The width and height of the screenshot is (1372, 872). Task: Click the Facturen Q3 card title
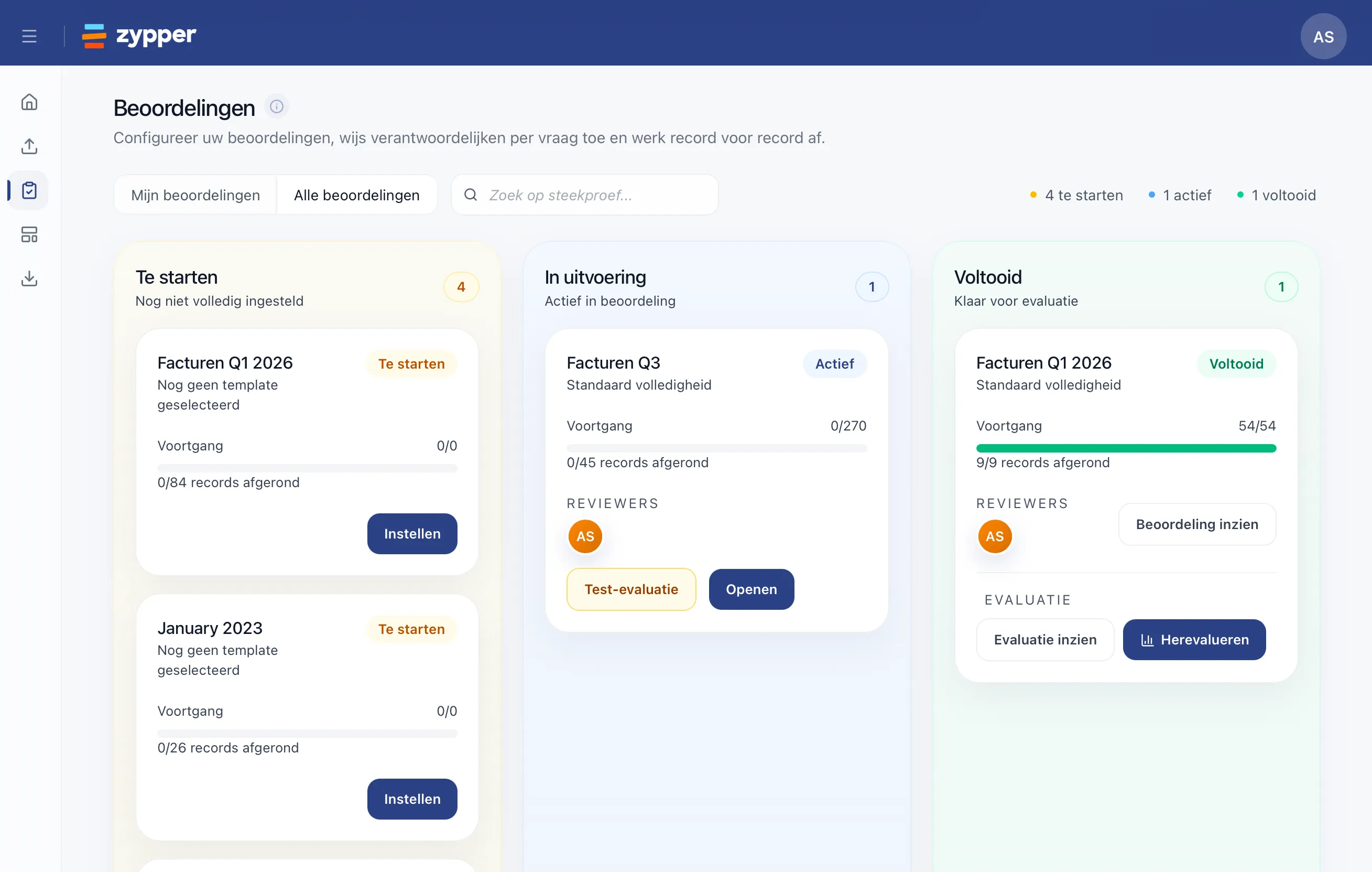point(613,362)
